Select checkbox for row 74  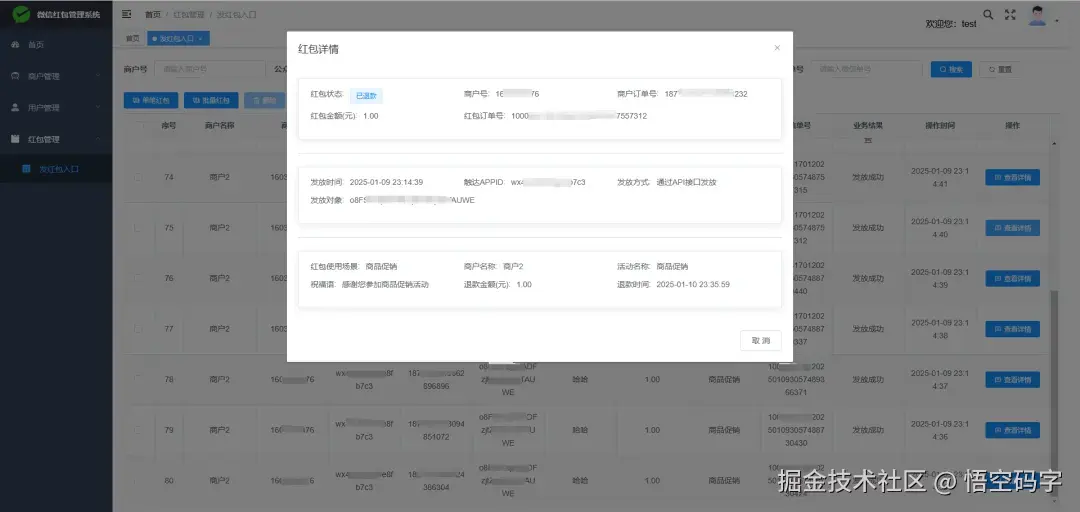coord(138,177)
